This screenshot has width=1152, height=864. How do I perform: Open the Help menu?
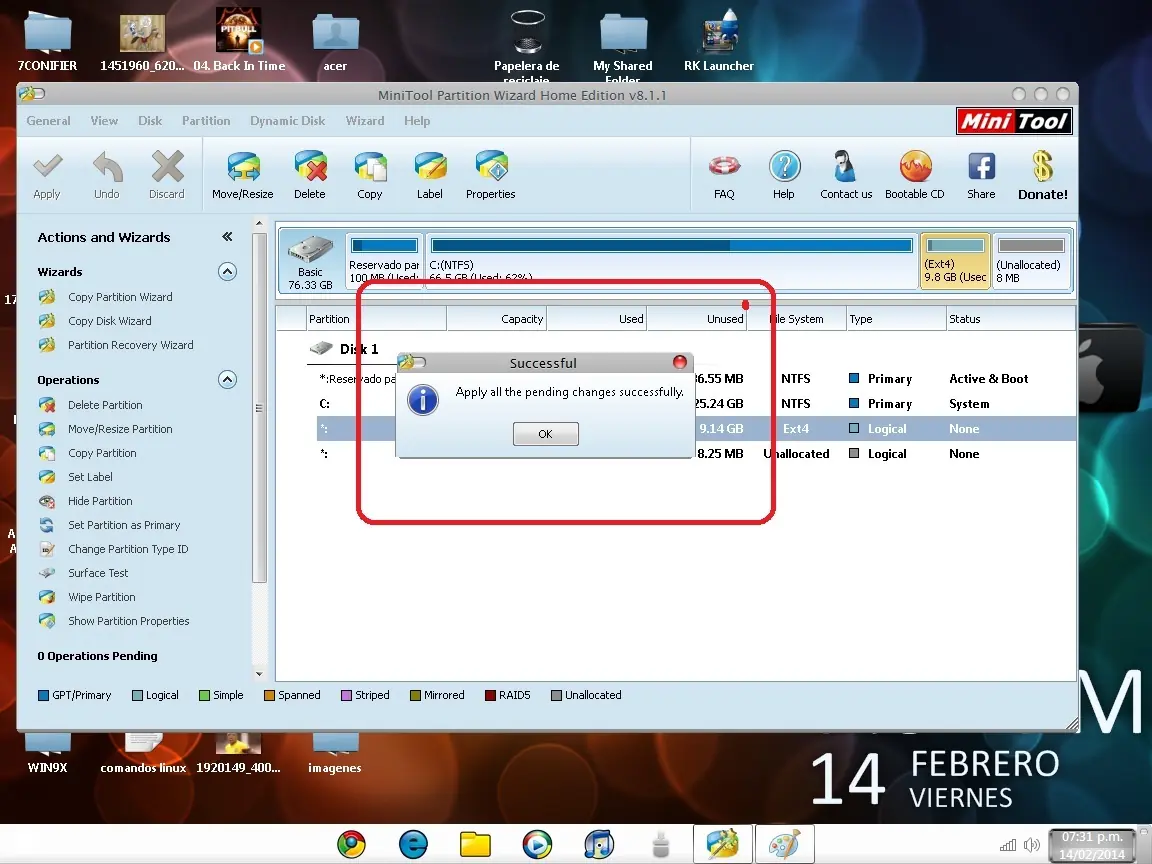[417, 120]
